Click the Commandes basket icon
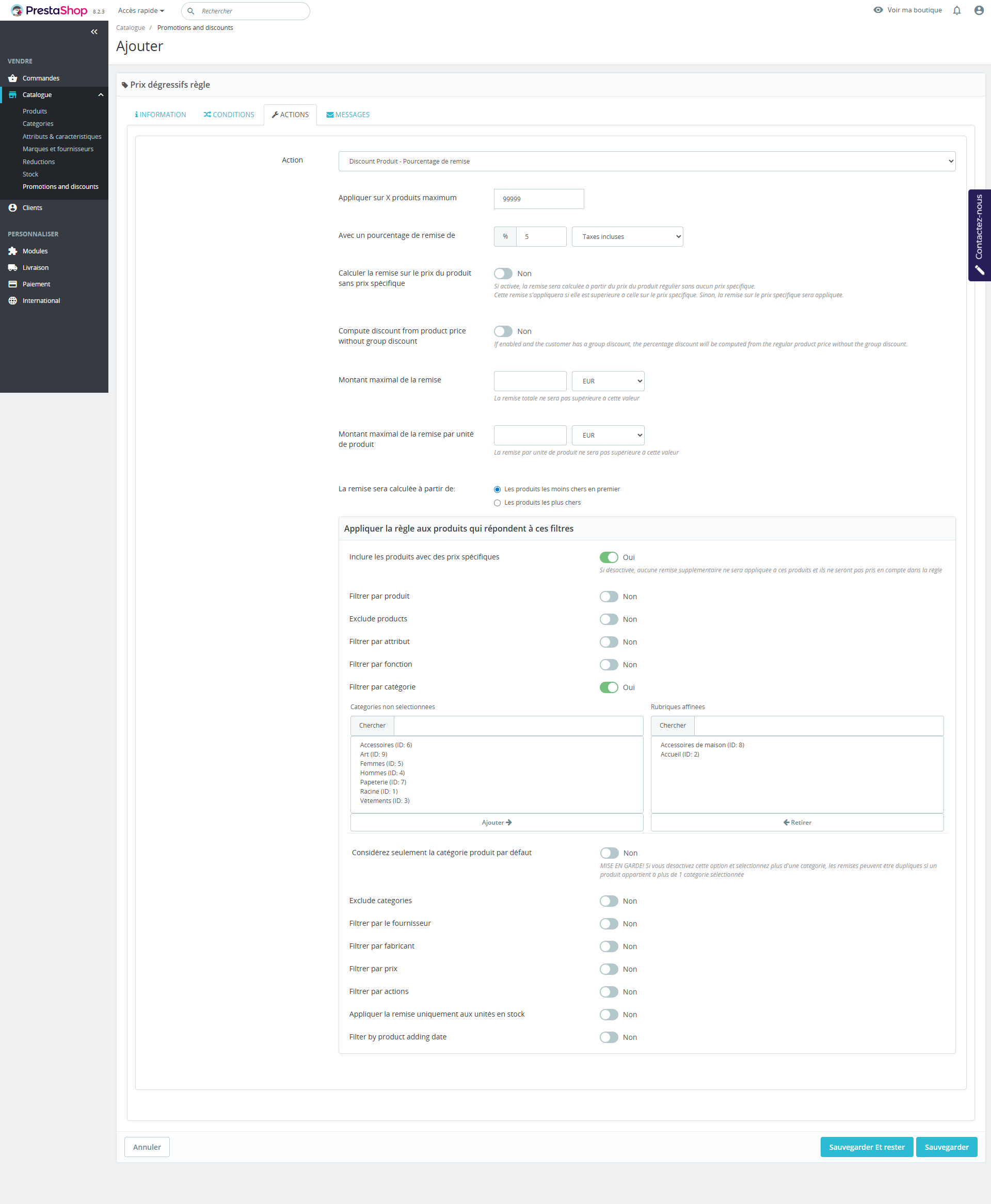991x1204 pixels. (x=12, y=78)
